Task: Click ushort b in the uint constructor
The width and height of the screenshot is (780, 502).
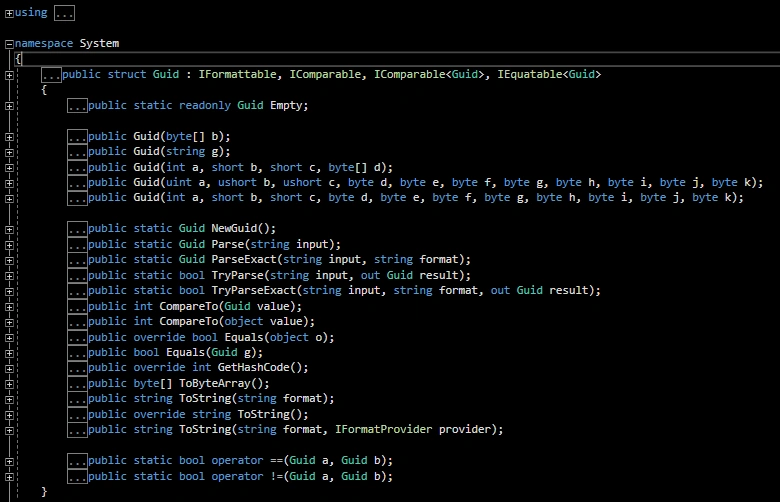Action: tap(244, 183)
